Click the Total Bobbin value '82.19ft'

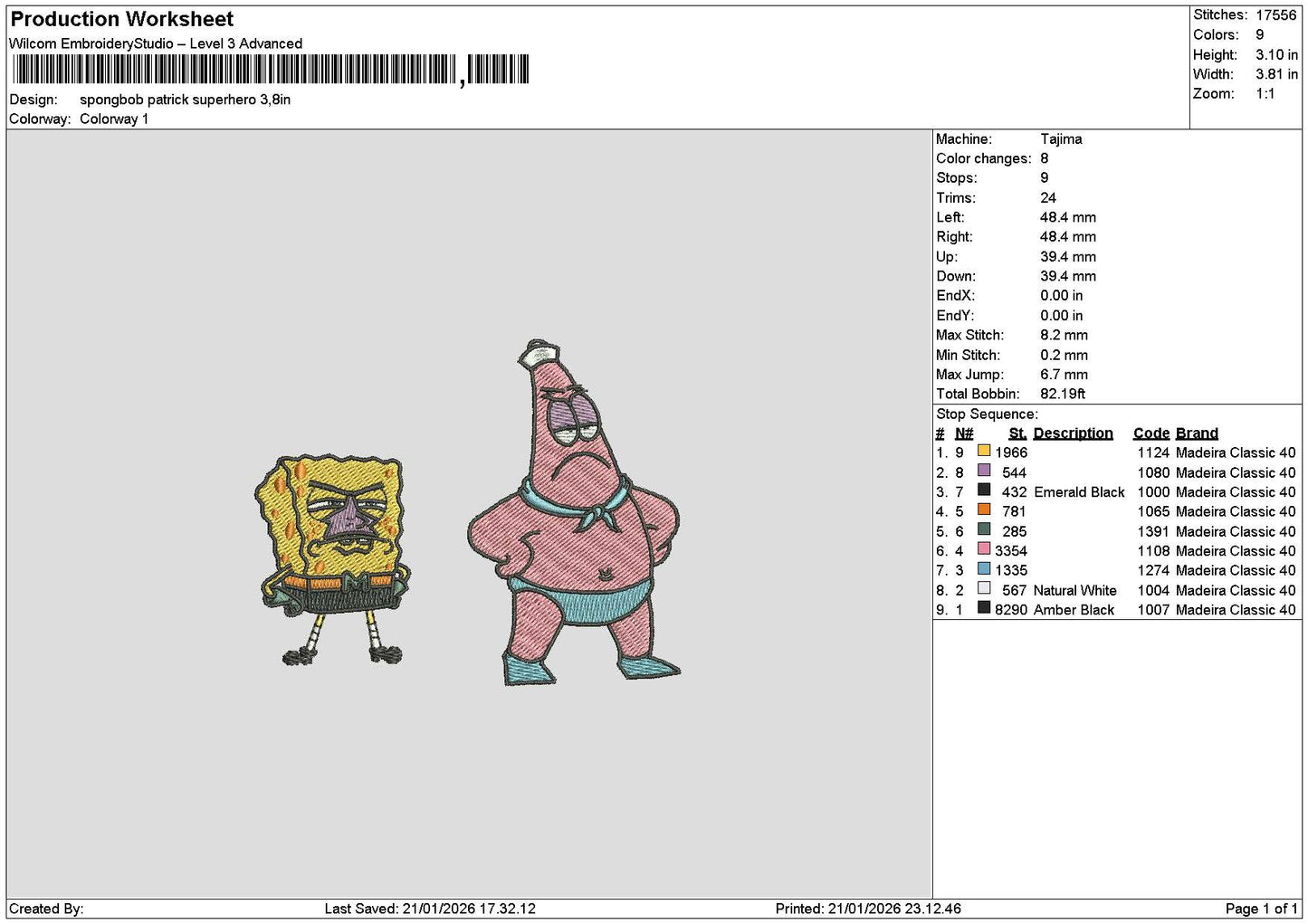[1063, 394]
